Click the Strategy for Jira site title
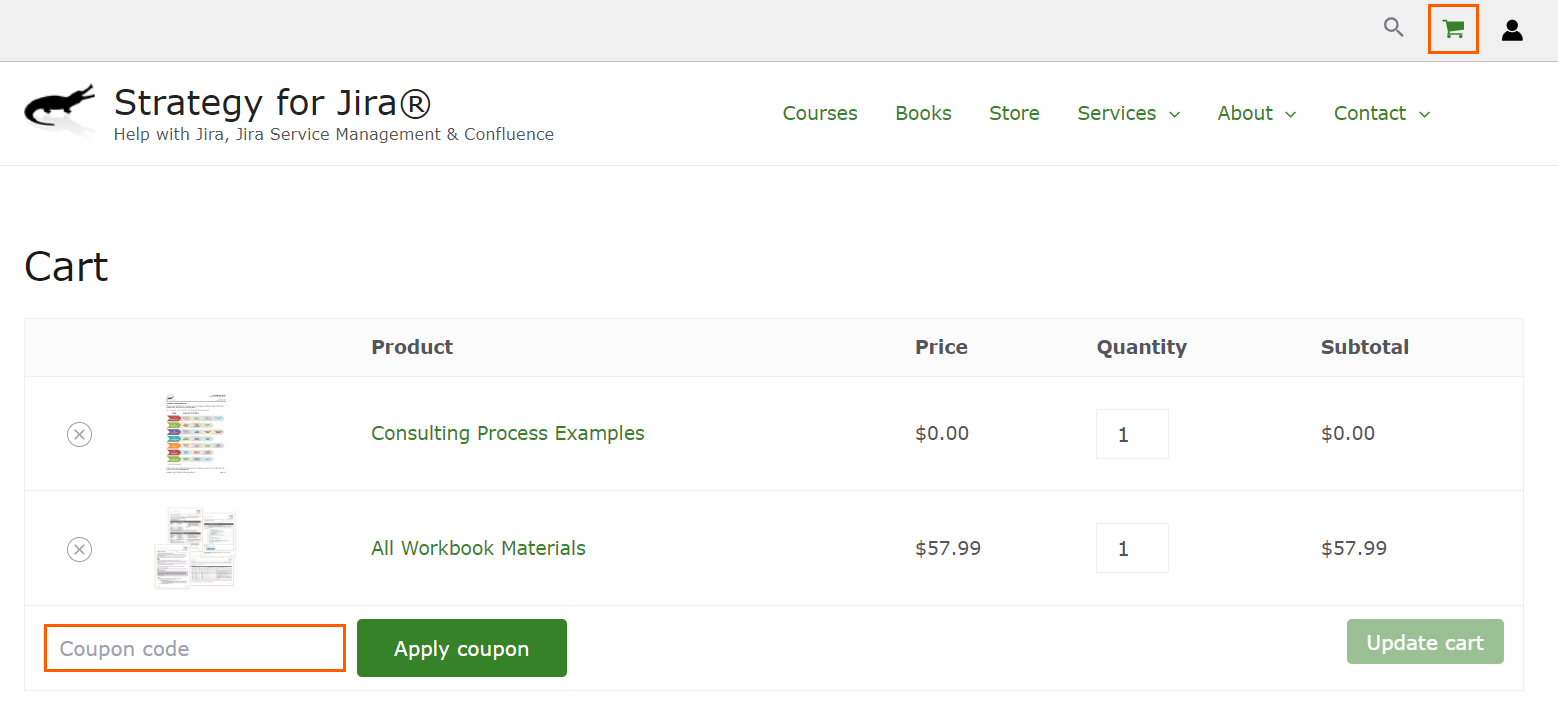Viewport: 1558px width, 701px height. tap(272, 103)
